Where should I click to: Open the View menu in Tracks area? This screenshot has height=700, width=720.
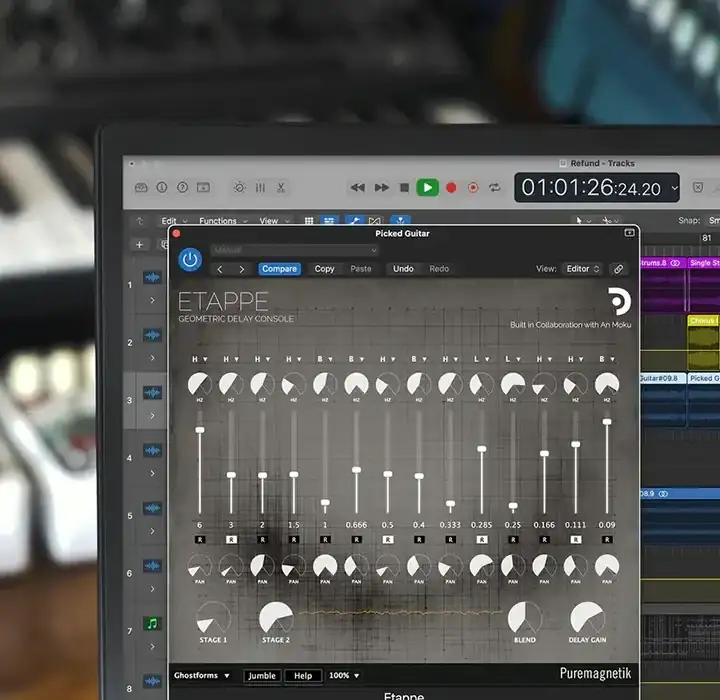click(x=275, y=221)
